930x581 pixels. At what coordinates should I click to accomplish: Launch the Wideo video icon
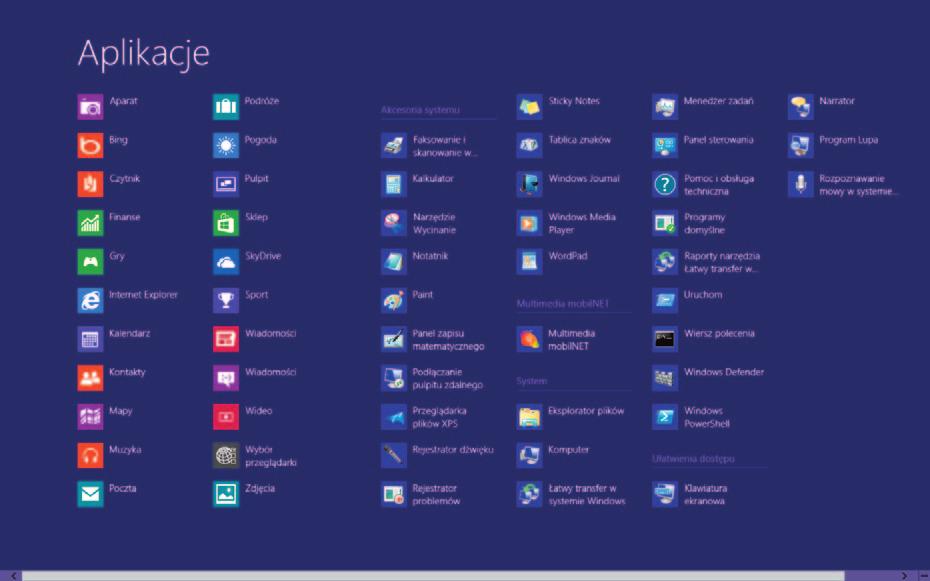[x=226, y=416]
